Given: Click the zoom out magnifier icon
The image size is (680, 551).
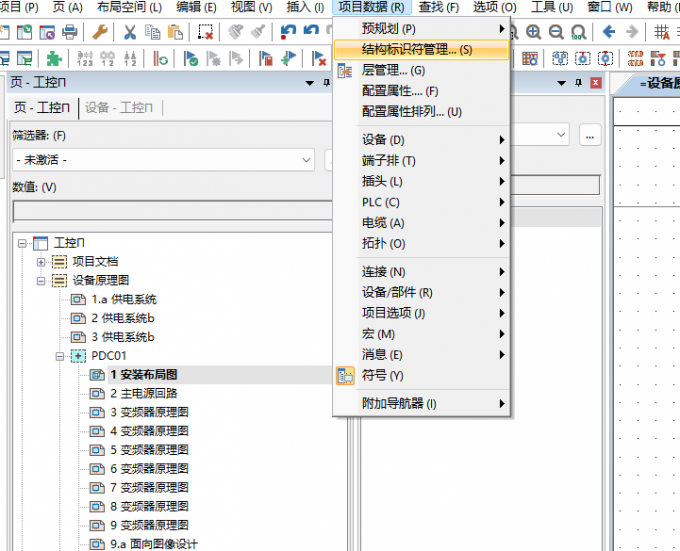Looking at the screenshot, I should pyautogui.click(x=556, y=32).
